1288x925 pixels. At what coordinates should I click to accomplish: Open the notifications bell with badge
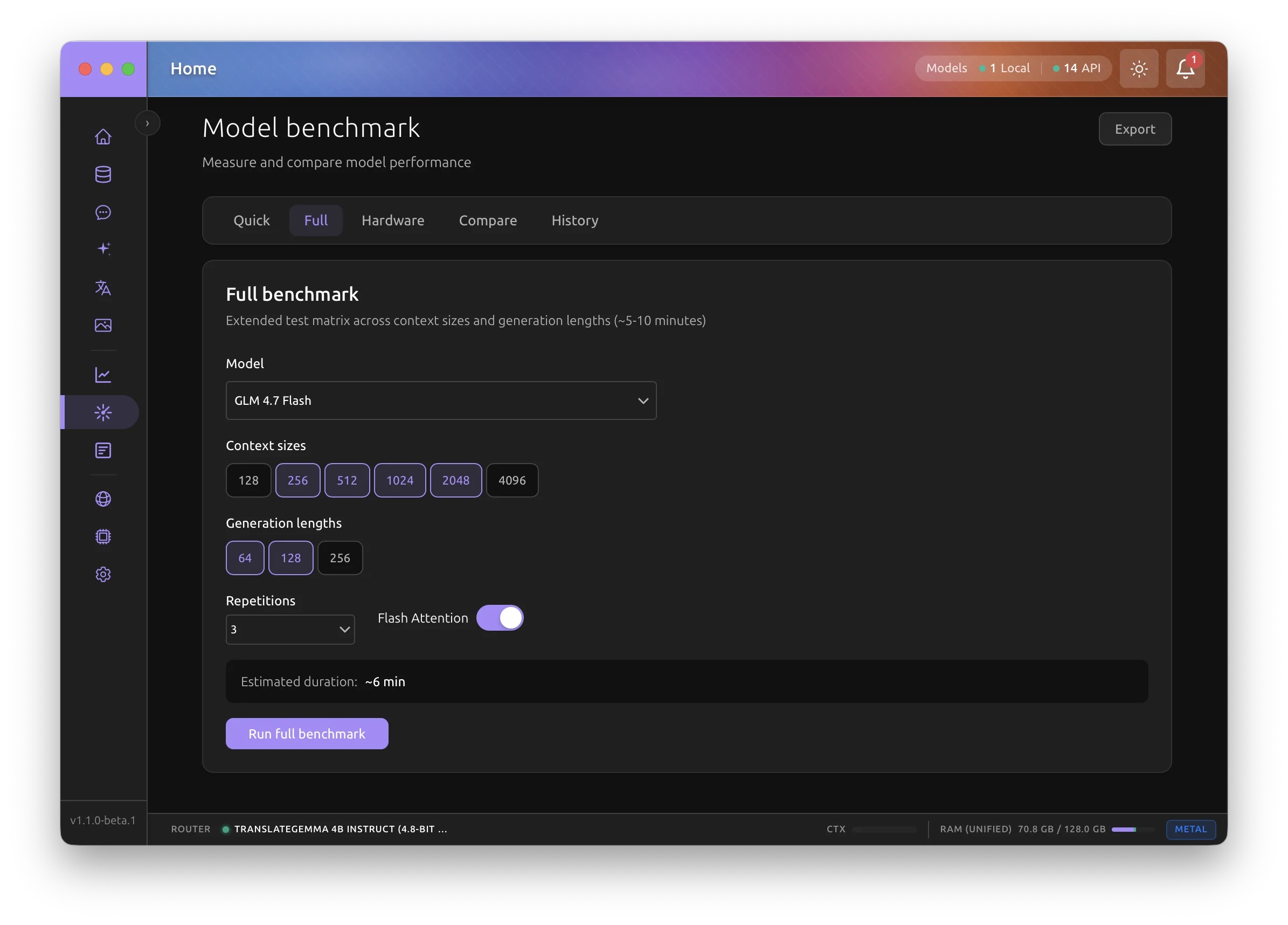point(1185,68)
